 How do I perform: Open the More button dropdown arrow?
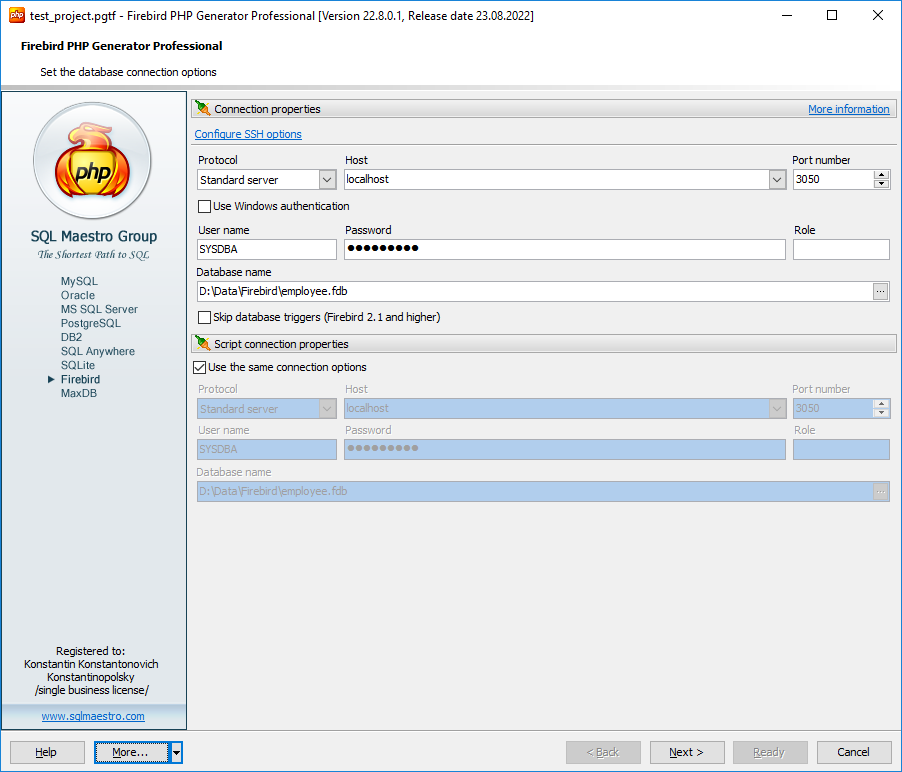pyautogui.click(x=176, y=752)
